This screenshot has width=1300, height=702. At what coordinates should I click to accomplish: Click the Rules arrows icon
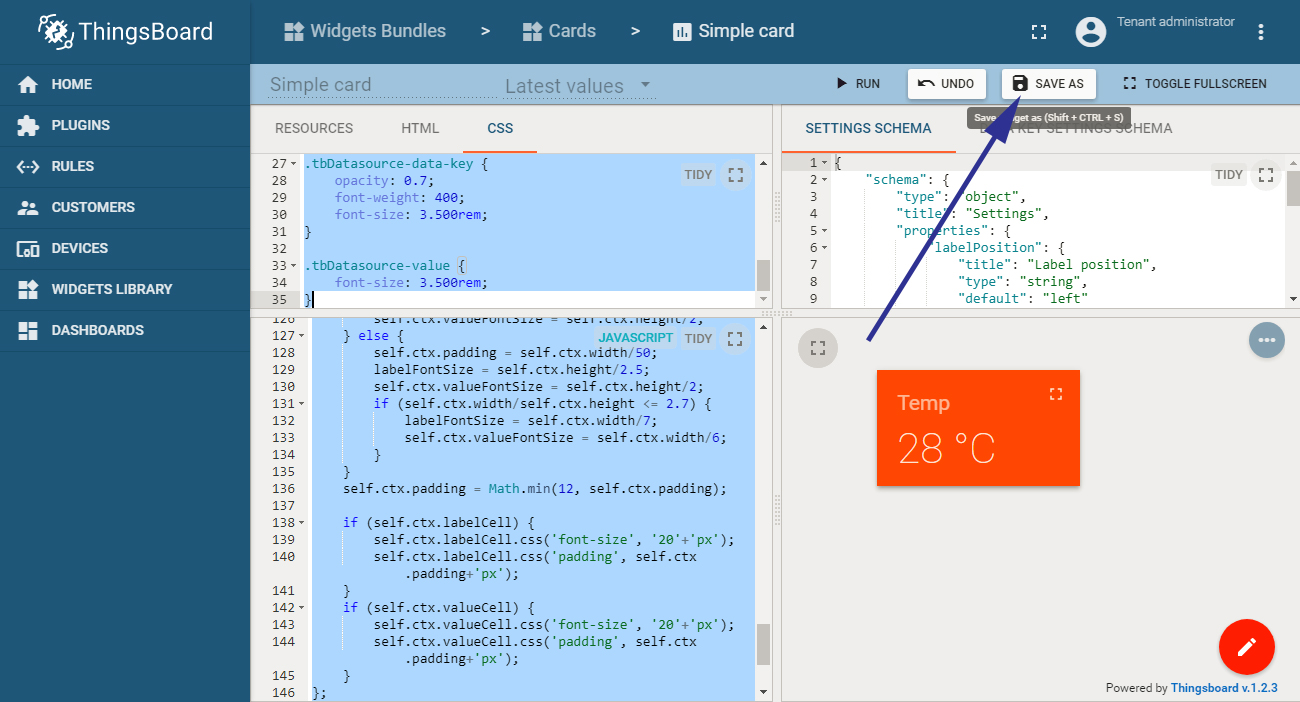coord(28,167)
